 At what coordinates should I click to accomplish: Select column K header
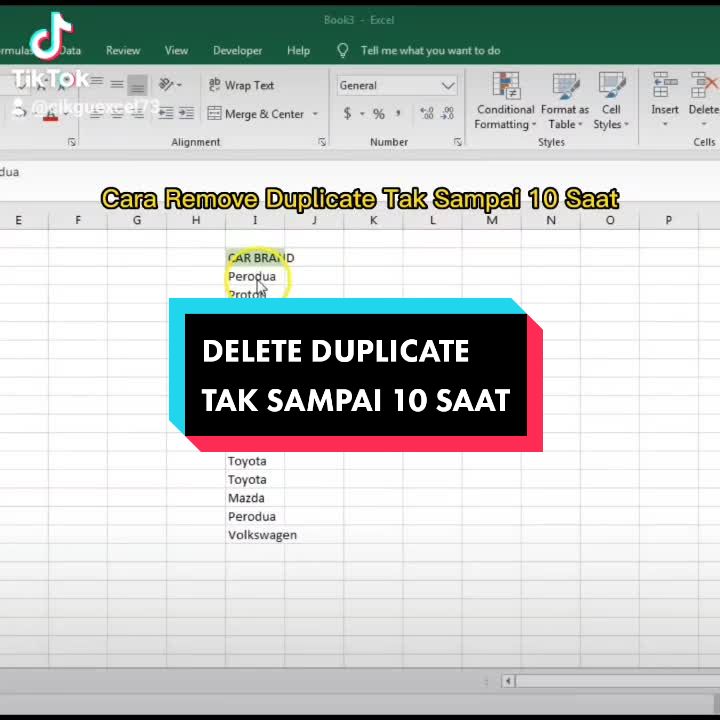(x=373, y=220)
